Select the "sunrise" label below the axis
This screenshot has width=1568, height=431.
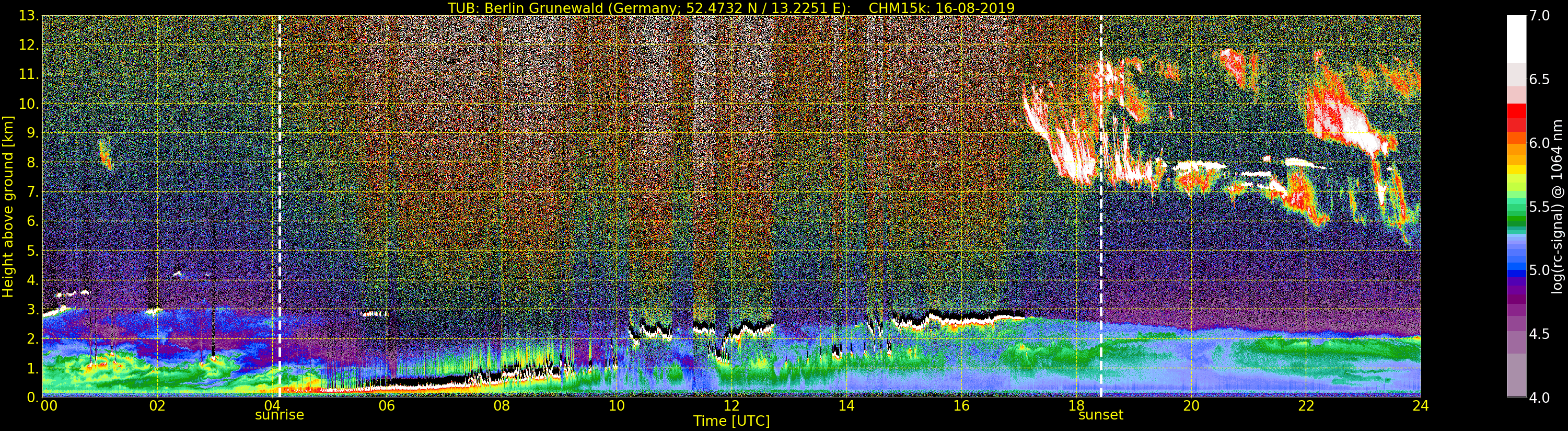(x=280, y=415)
